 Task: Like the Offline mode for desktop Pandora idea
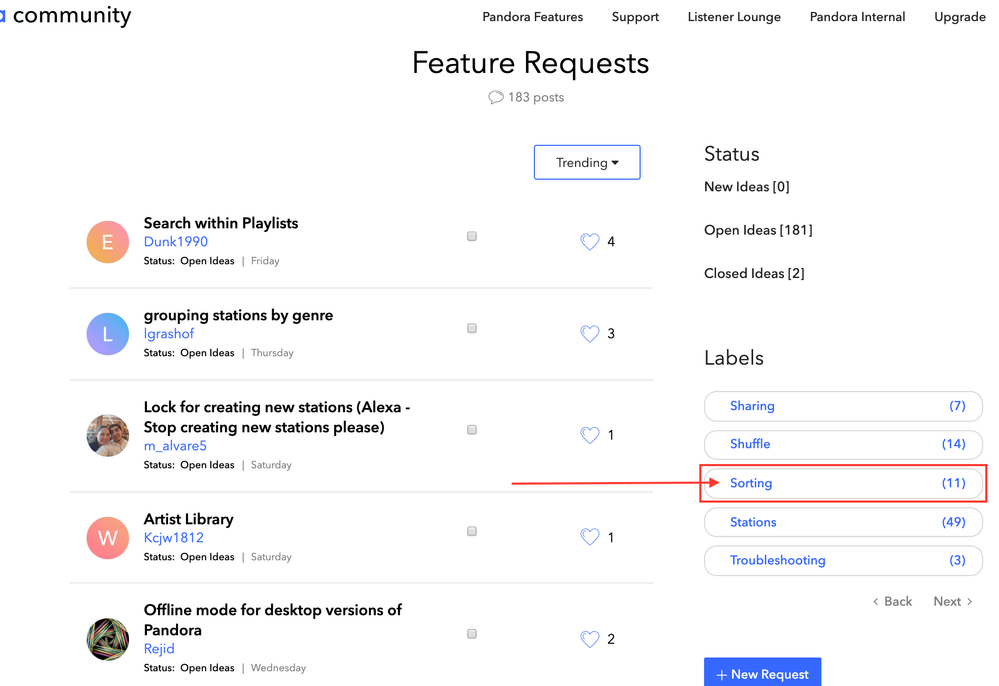(590, 639)
